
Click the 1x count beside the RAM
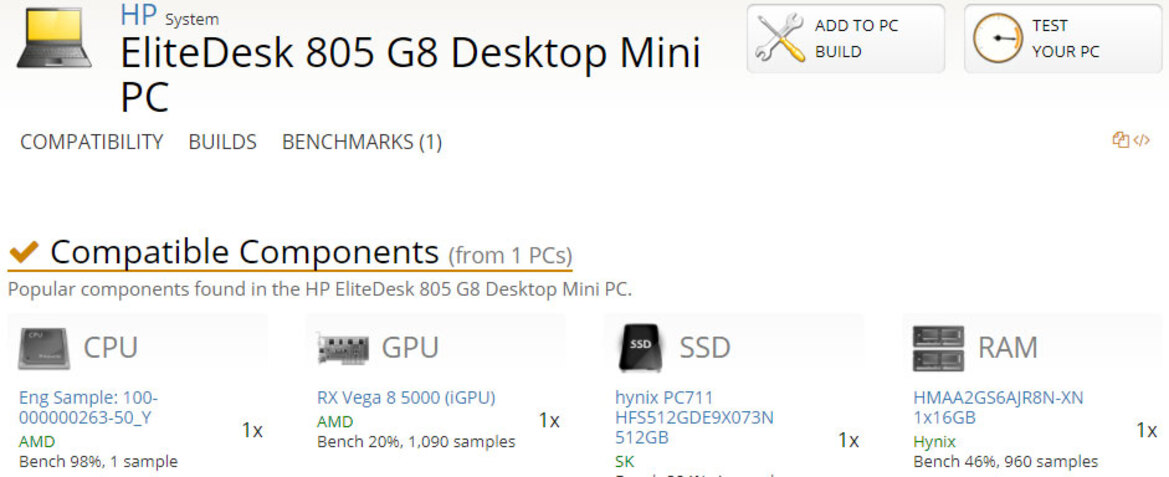point(1147,430)
